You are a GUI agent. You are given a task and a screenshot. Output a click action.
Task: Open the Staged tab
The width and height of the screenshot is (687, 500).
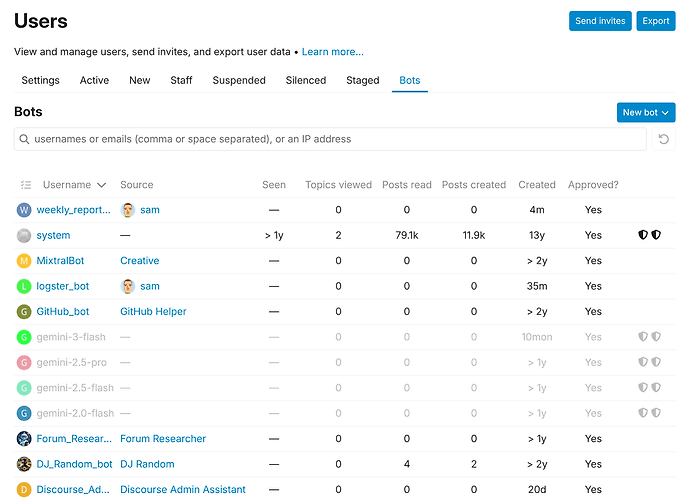tap(362, 81)
